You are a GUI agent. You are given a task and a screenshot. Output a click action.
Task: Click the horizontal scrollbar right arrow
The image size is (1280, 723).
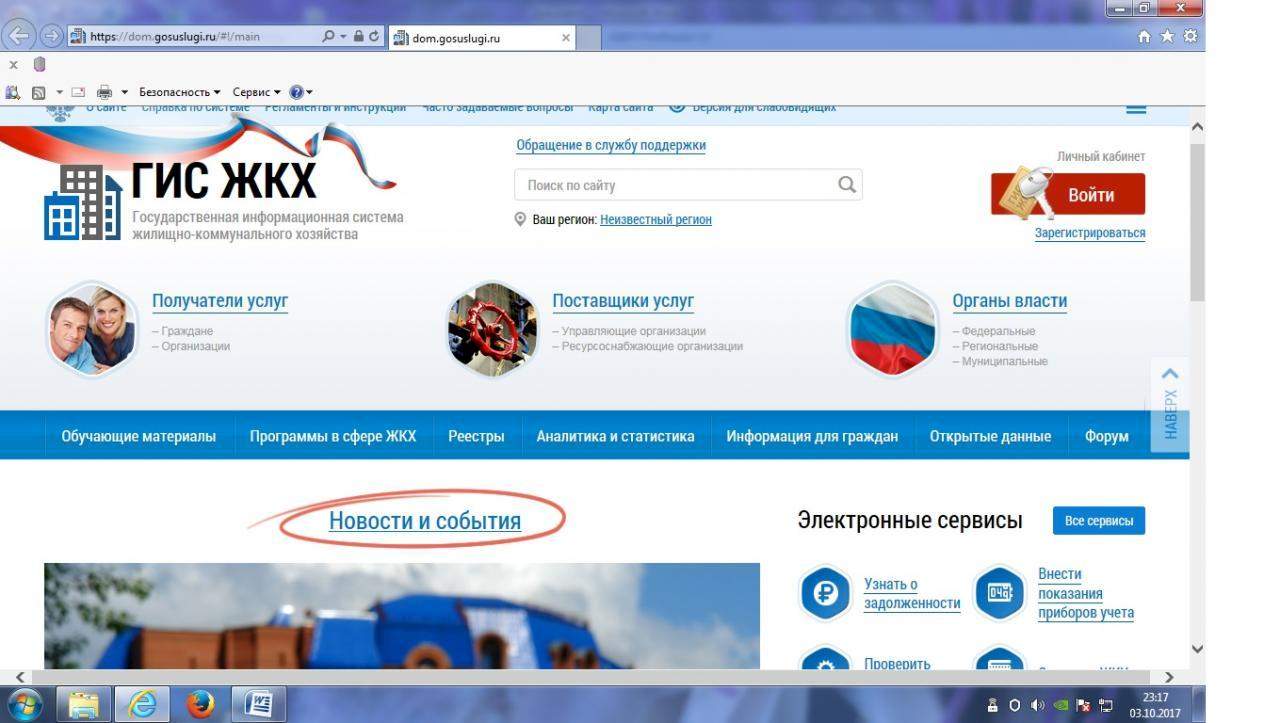click(1169, 677)
